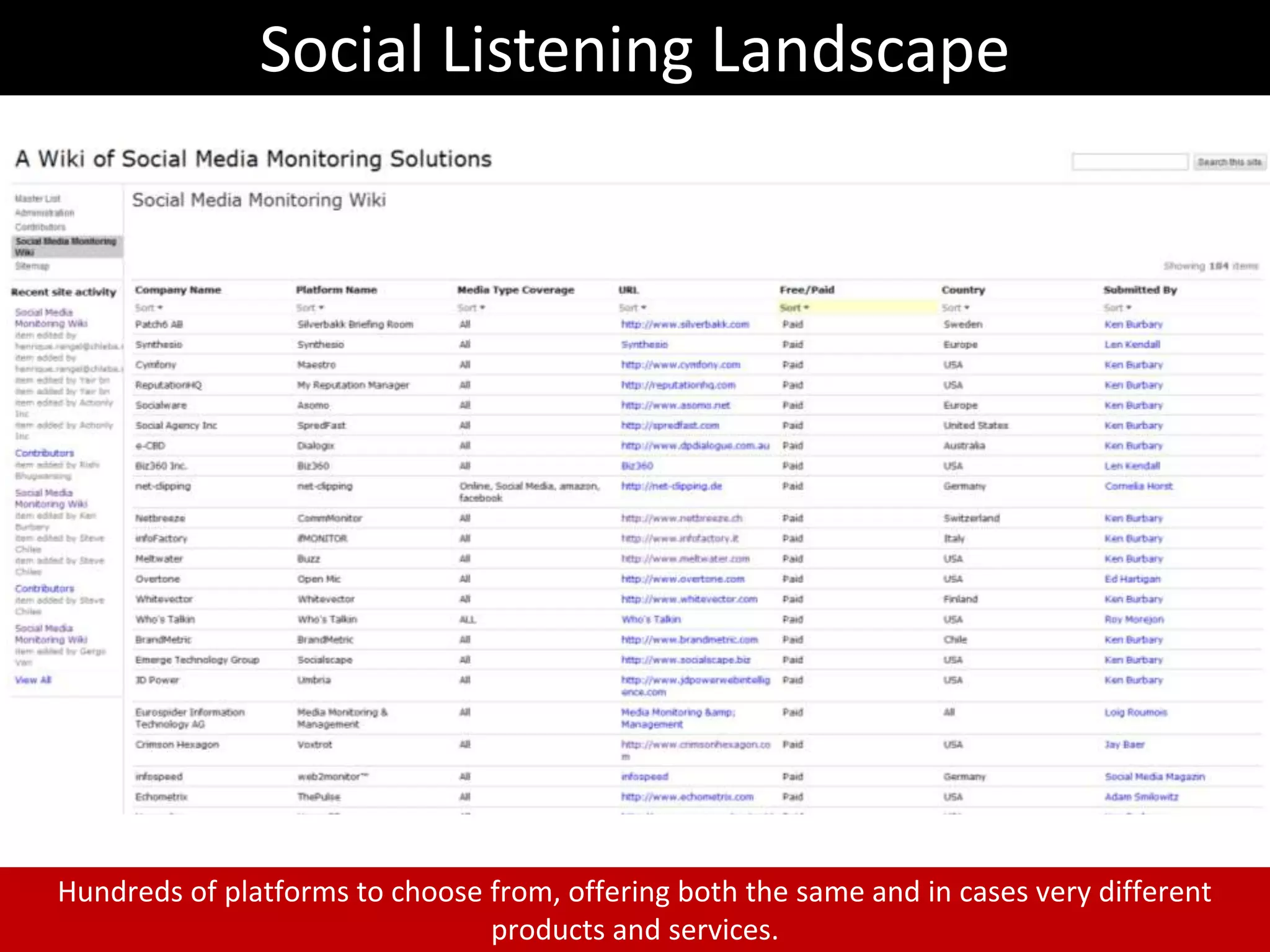This screenshot has width=1270, height=952.
Task: Click the Social Media Monitoring Wiki page heading
Action: (259, 200)
